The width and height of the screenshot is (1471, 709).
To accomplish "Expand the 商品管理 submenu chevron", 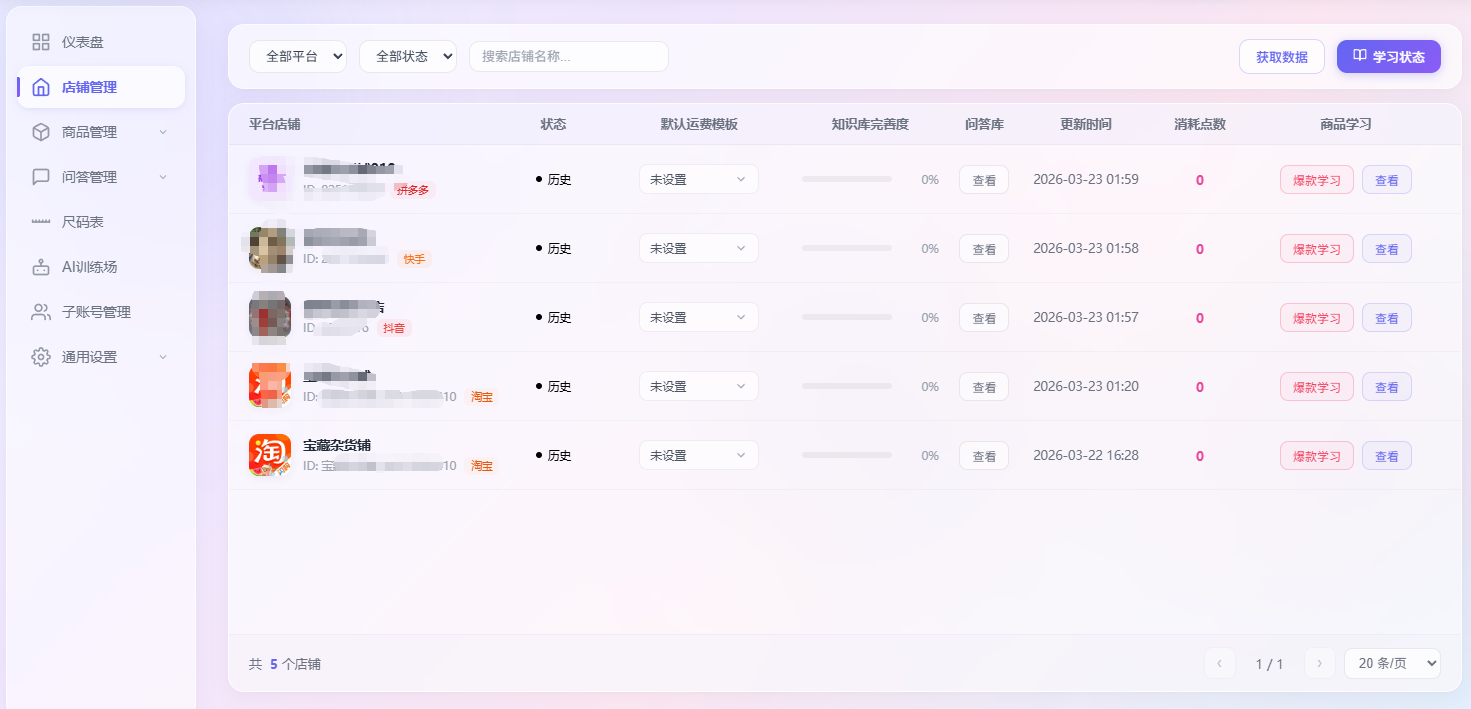I will coord(163,132).
